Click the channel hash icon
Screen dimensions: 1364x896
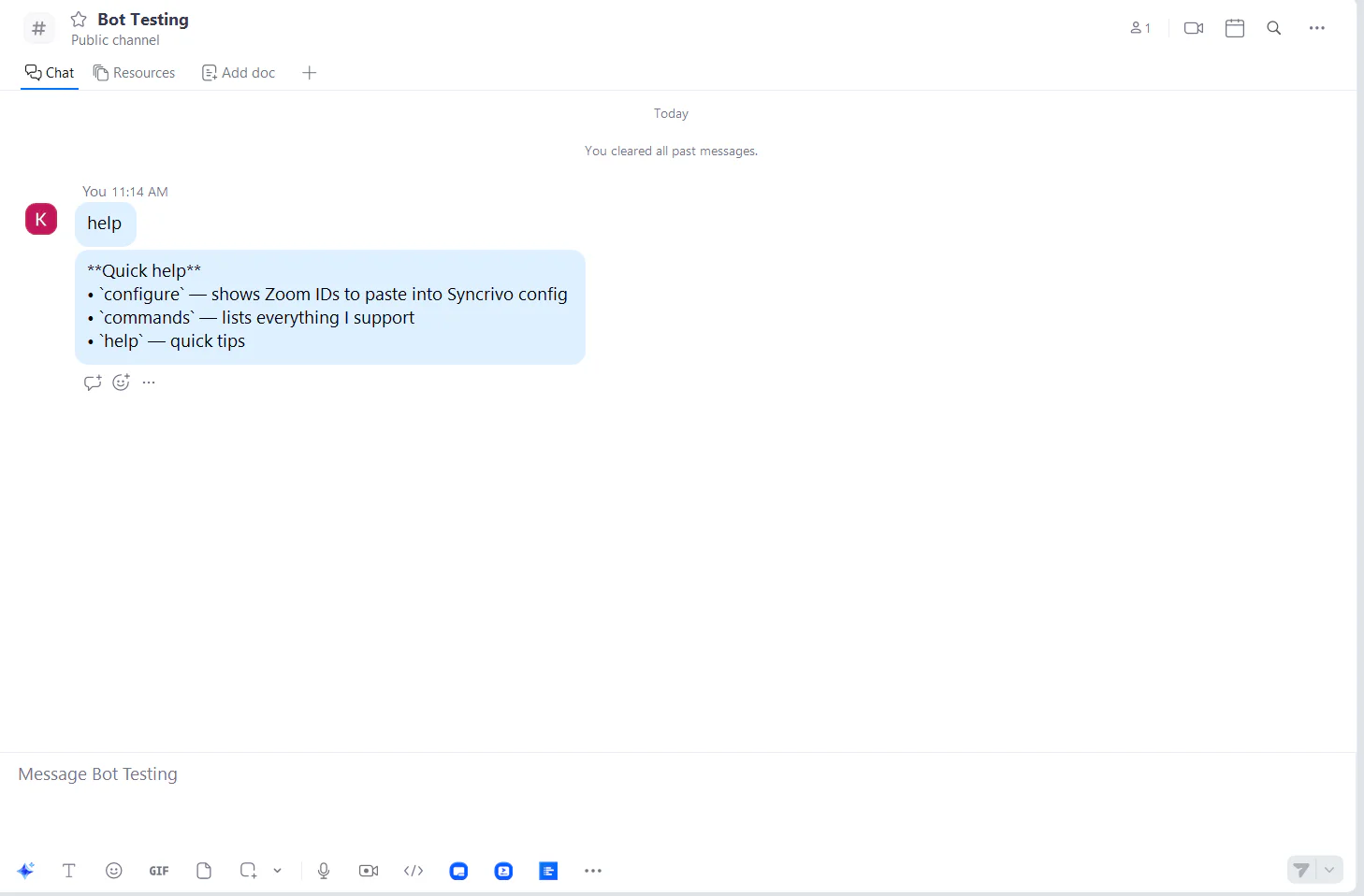click(x=38, y=28)
